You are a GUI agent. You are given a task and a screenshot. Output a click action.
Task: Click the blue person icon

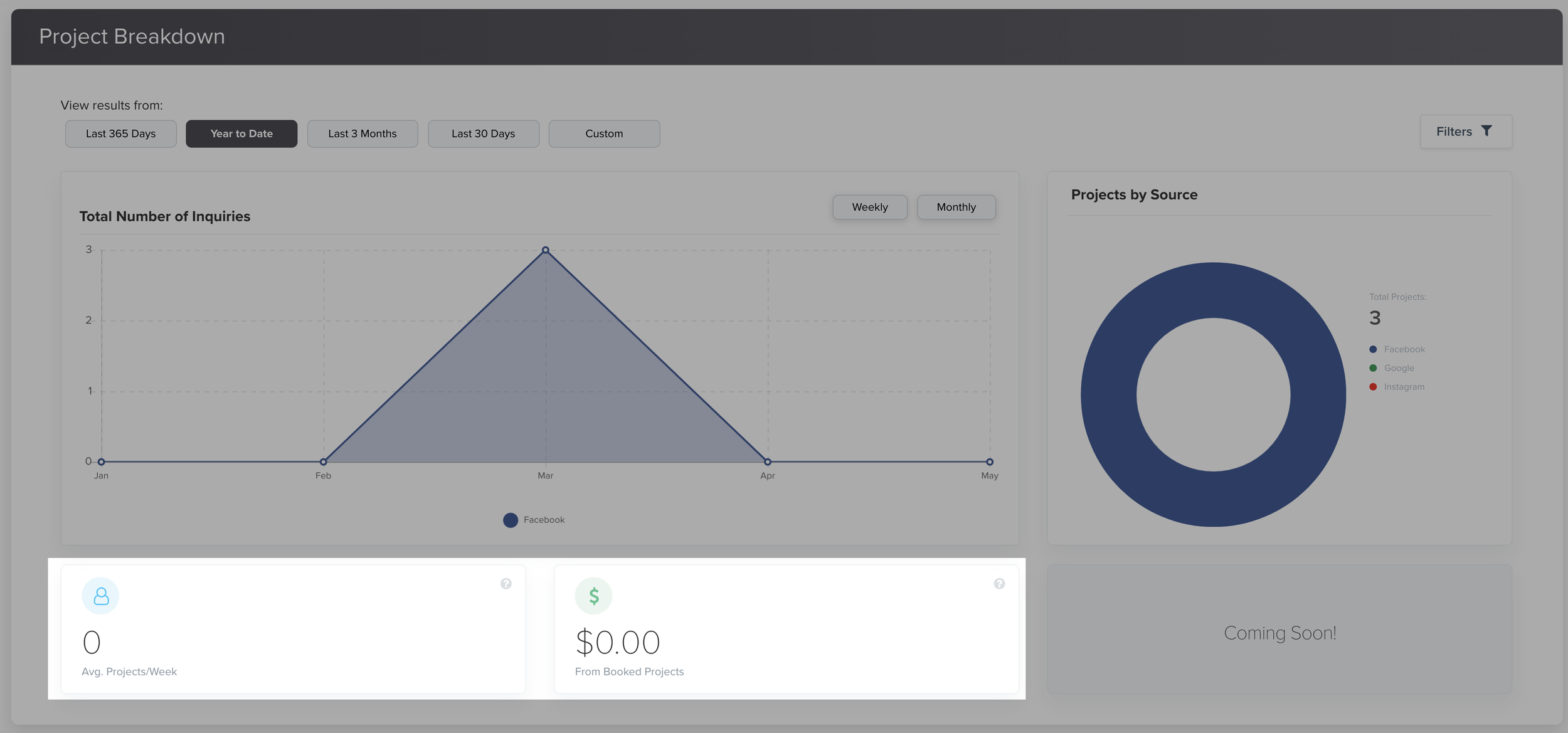(x=100, y=596)
